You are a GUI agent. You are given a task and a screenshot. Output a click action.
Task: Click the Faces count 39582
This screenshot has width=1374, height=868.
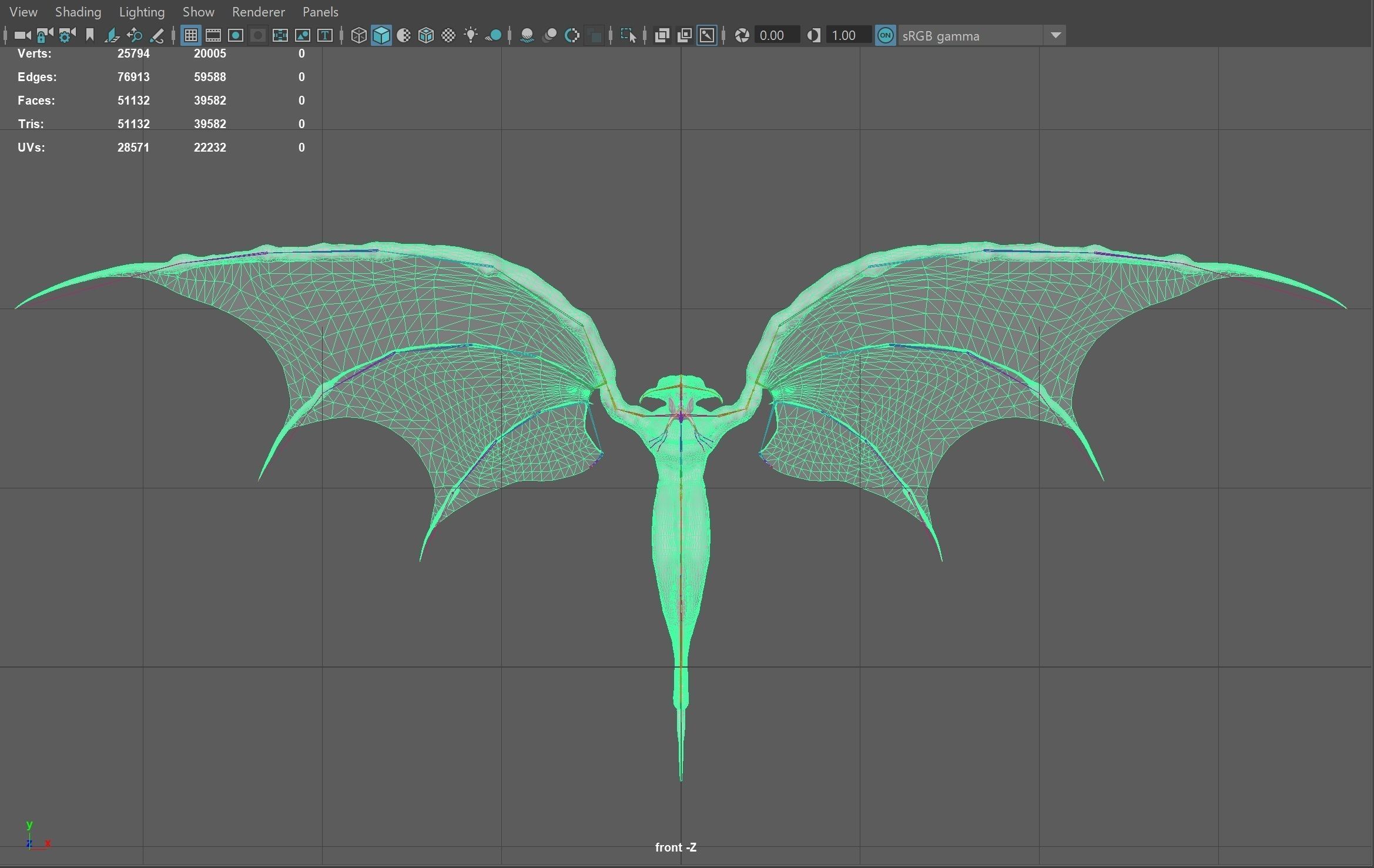(210, 100)
